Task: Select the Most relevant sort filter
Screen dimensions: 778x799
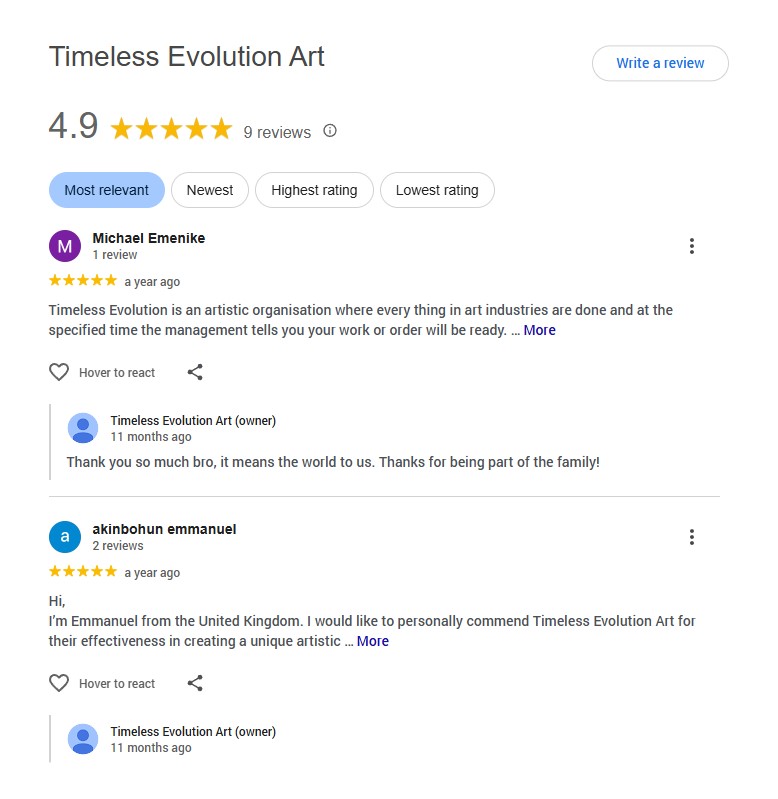Action: click(106, 190)
